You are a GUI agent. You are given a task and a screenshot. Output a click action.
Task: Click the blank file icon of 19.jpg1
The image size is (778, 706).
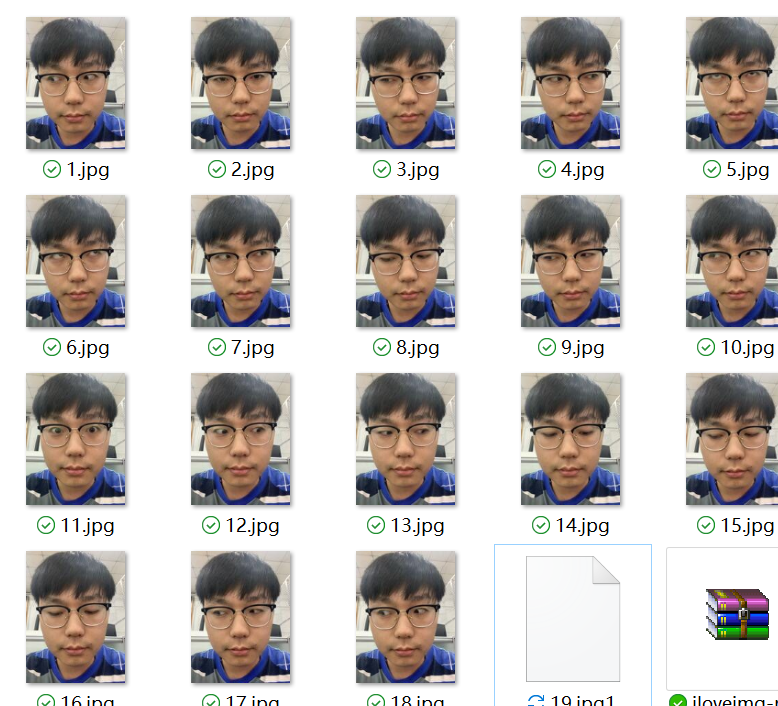click(x=573, y=619)
